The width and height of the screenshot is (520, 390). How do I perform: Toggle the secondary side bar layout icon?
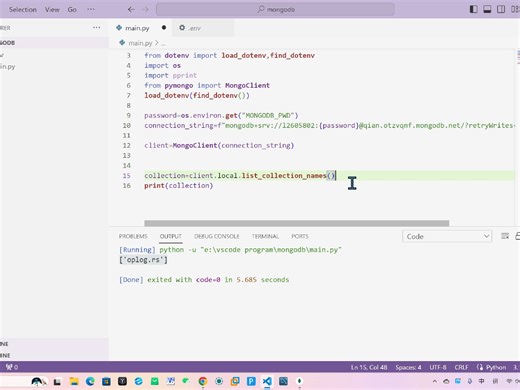(x=501, y=9)
